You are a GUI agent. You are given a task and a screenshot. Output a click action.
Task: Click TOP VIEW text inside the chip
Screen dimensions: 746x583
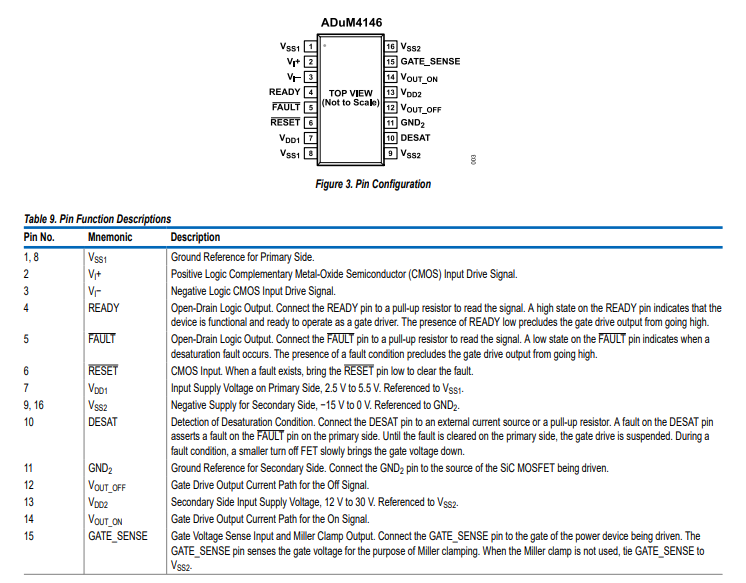pyautogui.click(x=351, y=93)
